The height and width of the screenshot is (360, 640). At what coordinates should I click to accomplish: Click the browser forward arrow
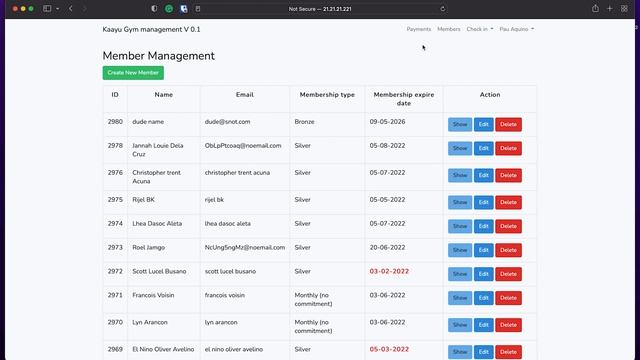tap(84, 9)
